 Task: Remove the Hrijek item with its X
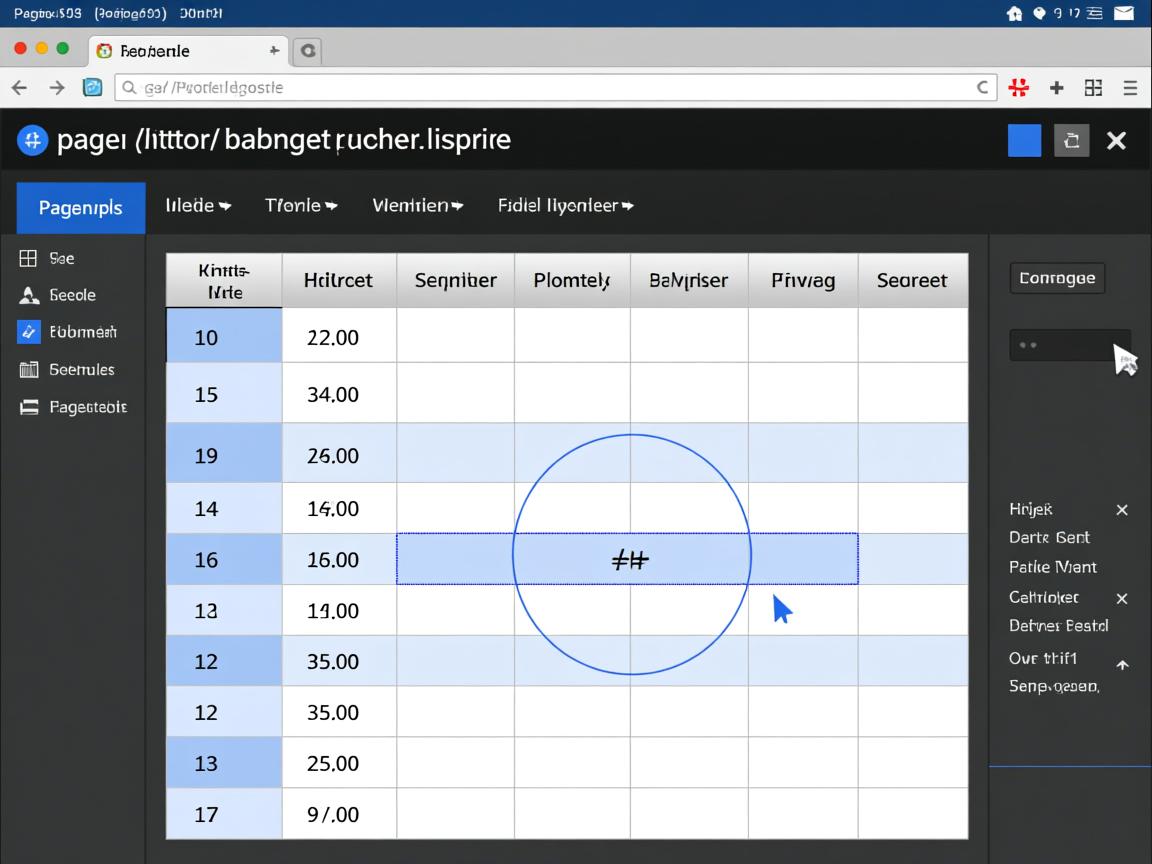coord(1122,510)
